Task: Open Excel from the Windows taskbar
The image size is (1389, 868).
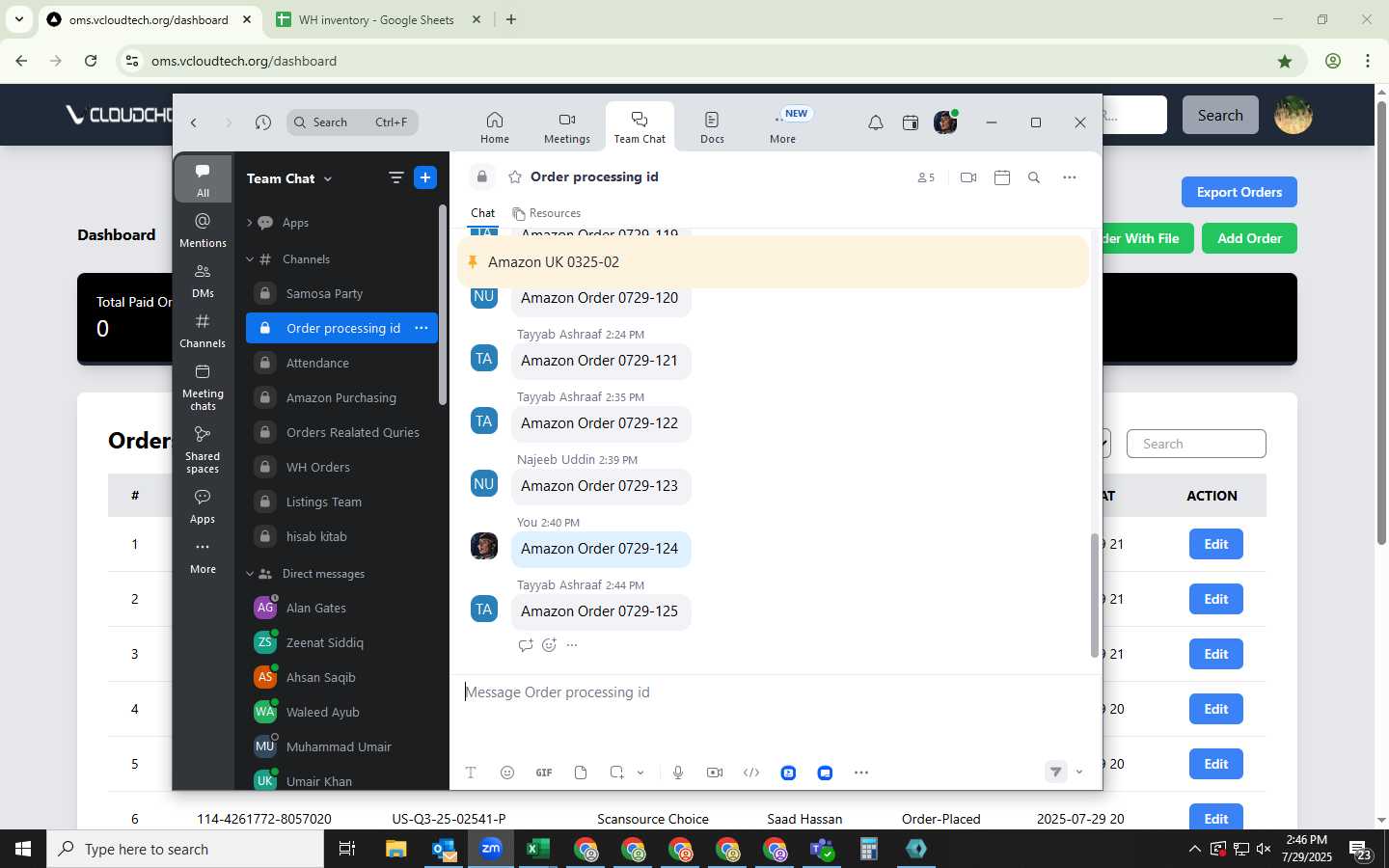Action: [x=537, y=849]
